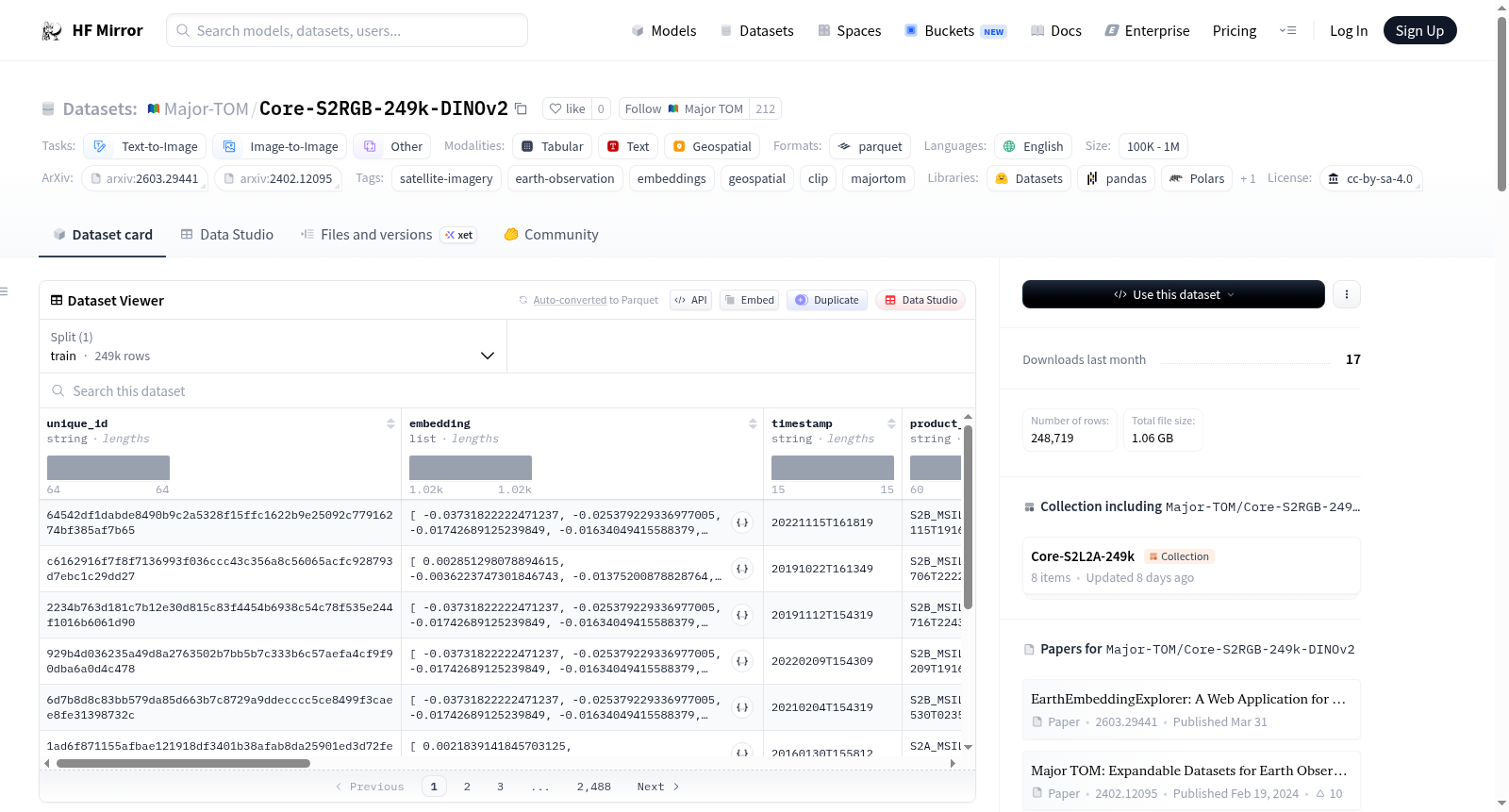Copy dataset name with the copy icon
The height and width of the screenshot is (812, 1509).
pos(521,108)
